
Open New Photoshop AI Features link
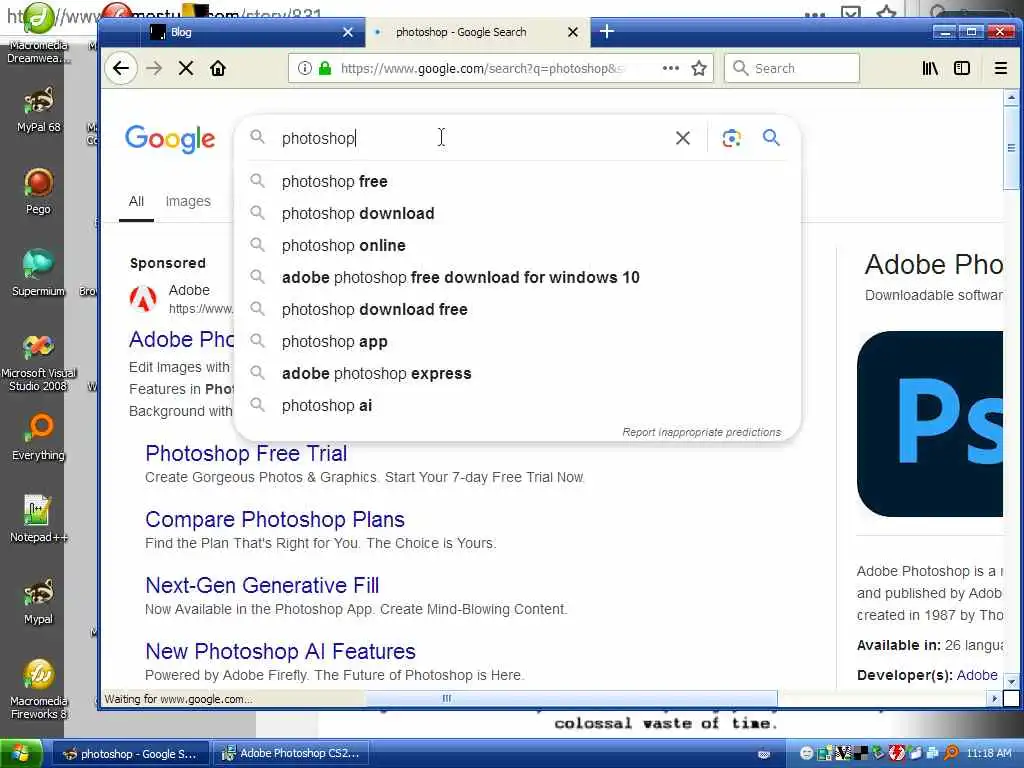(x=280, y=651)
